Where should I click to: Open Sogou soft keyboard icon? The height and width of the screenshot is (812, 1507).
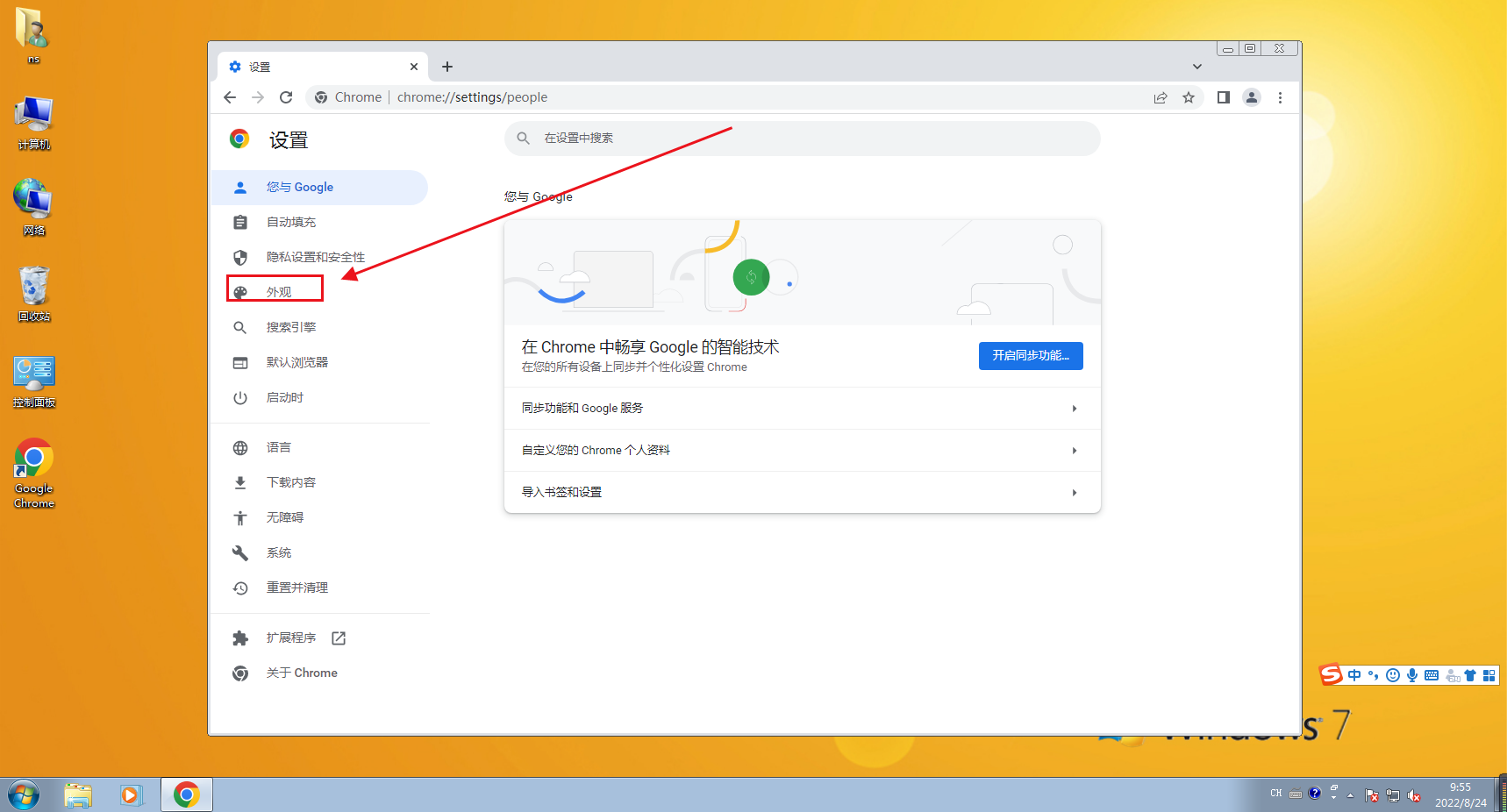(1432, 675)
